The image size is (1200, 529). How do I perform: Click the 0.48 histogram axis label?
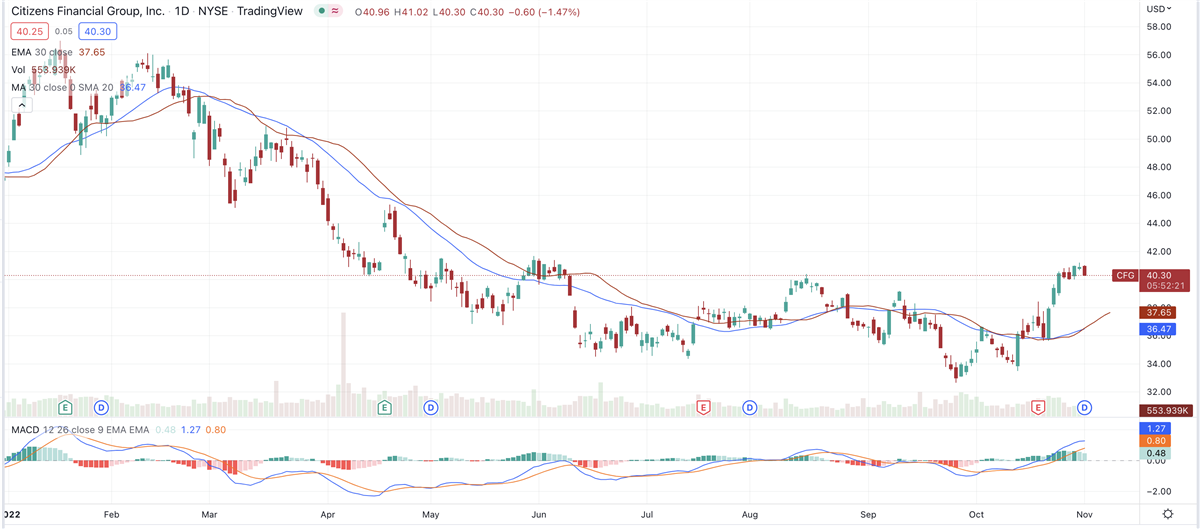pos(1155,452)
